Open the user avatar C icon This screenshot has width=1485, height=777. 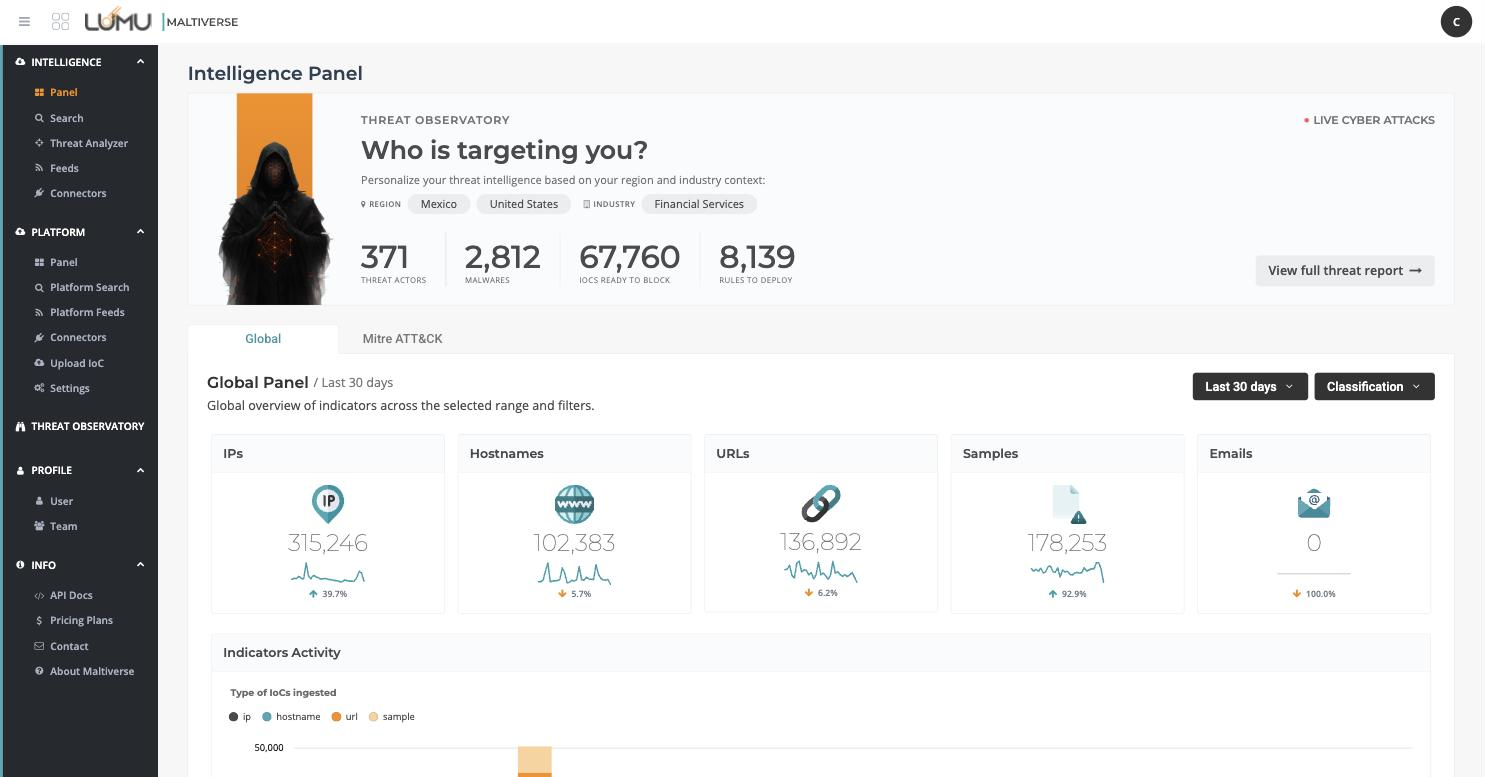1456,21
